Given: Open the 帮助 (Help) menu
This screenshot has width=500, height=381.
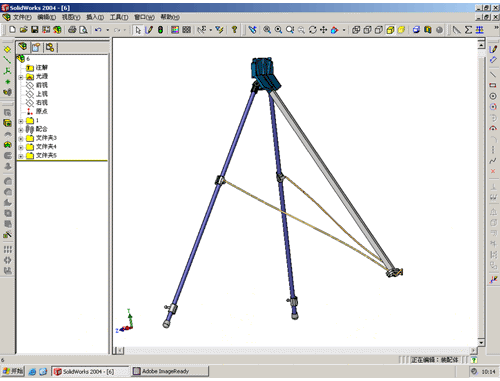Looking at the screenshot, I should 170,17.
